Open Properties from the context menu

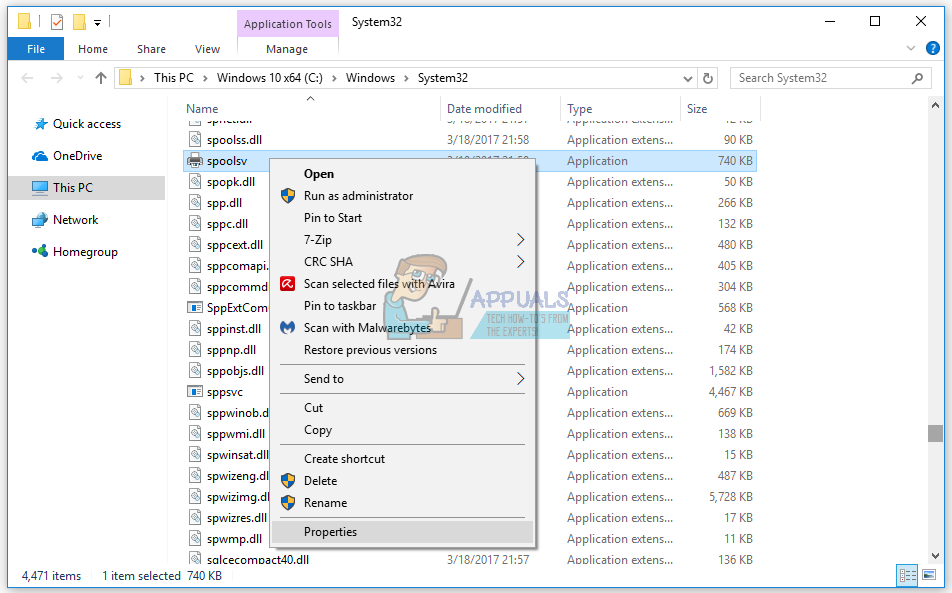tap(402, 532)
